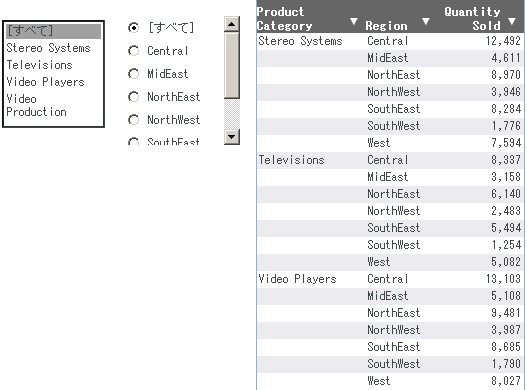The width and height of the screenshot is (527, 390).
Task: Select [すべて] in the category list box
Action: click(x=53, y=31)
